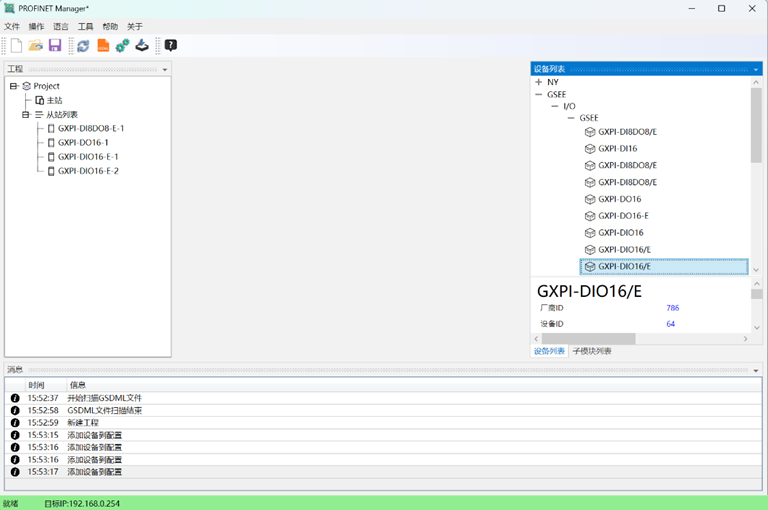Click the info icon on the 15:52:59 message

pos(15,423)
